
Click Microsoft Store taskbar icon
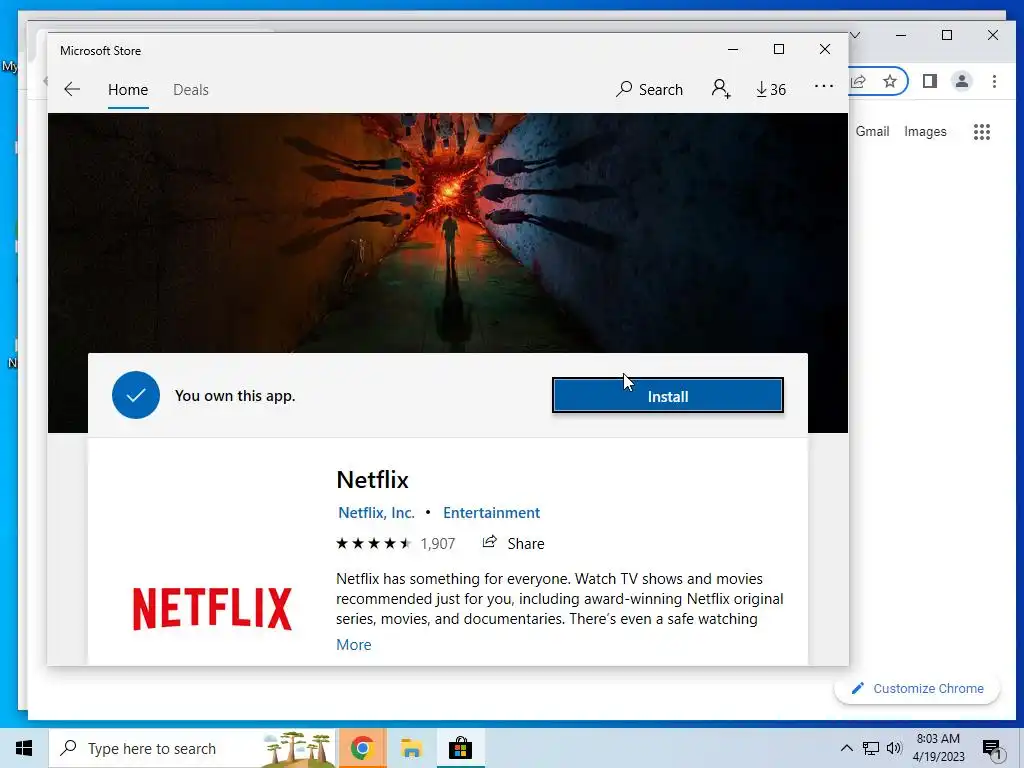point(460,748)
